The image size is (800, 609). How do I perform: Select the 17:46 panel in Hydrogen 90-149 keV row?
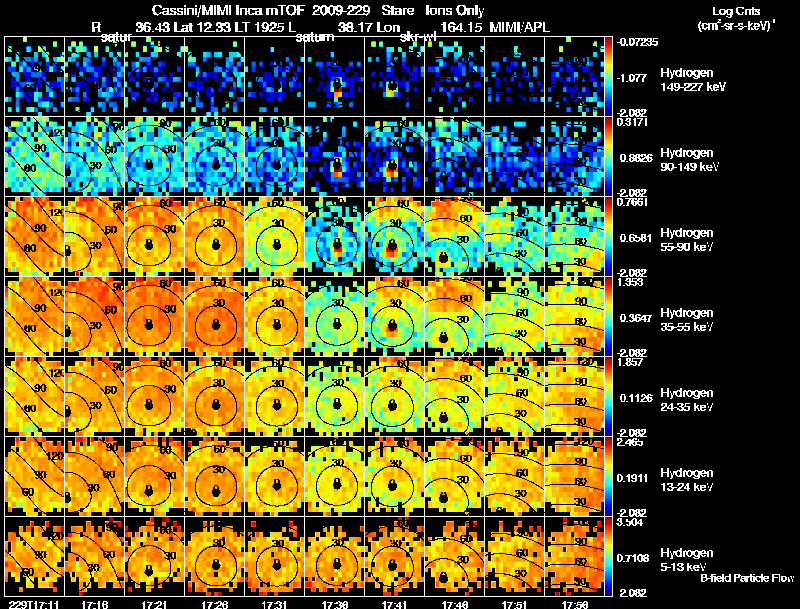click(x=454, y=156)
